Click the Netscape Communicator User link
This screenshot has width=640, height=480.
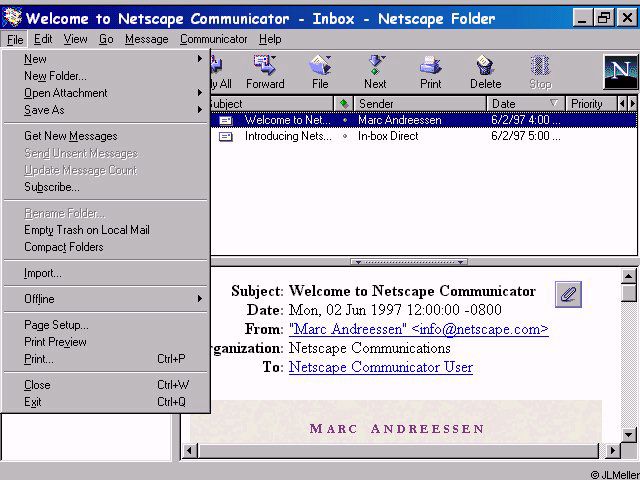pos(380,367)
